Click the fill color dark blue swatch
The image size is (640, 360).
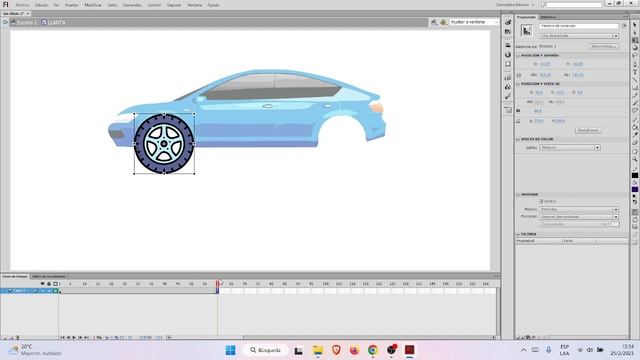point(635,190)
